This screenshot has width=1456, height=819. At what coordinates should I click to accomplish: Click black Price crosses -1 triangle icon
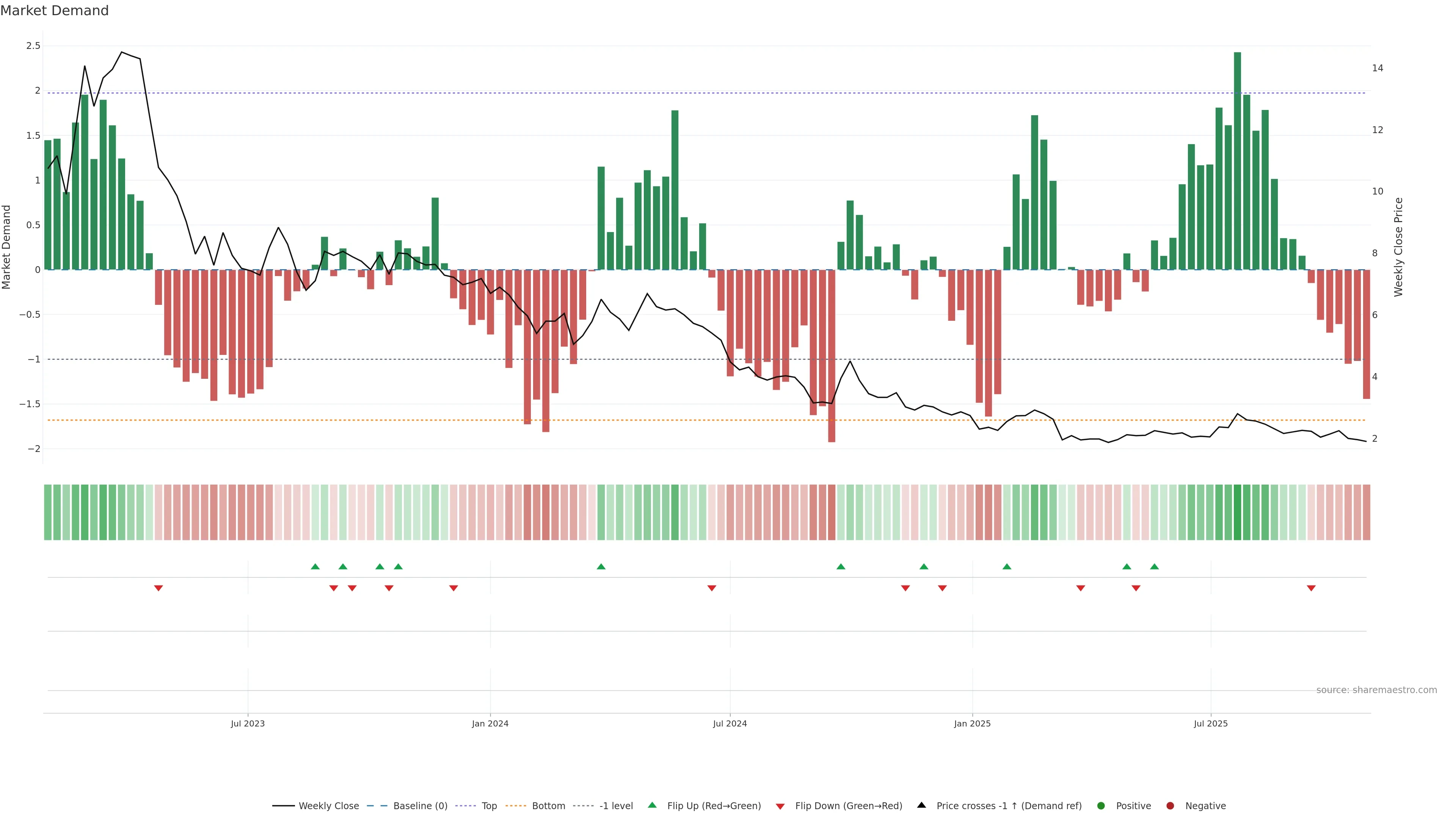pyautogui.click(x=921, y=805)
